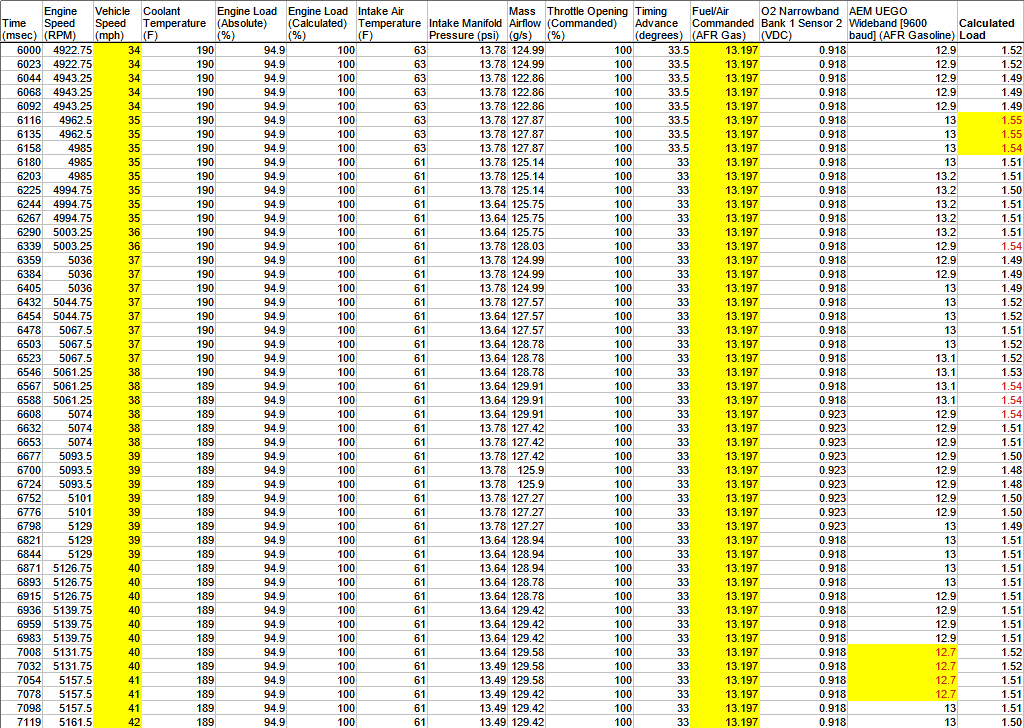Select the vehicle speed cell showing 42
This screenshot has width=1024, height=728.
[118, 722]
